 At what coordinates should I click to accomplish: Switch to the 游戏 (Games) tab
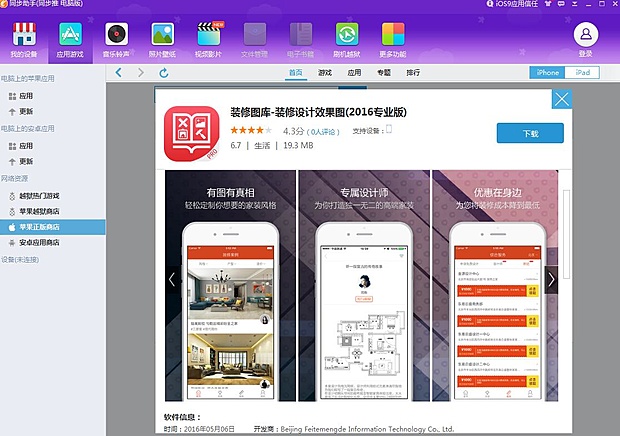pyautogui.click(x=325, y=73)
